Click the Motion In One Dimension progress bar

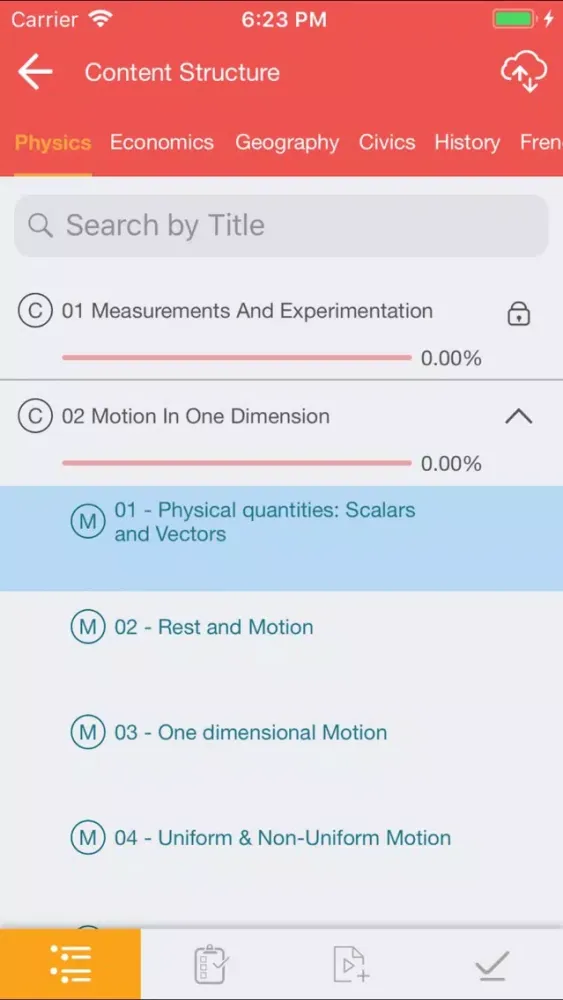pos(237,463)
